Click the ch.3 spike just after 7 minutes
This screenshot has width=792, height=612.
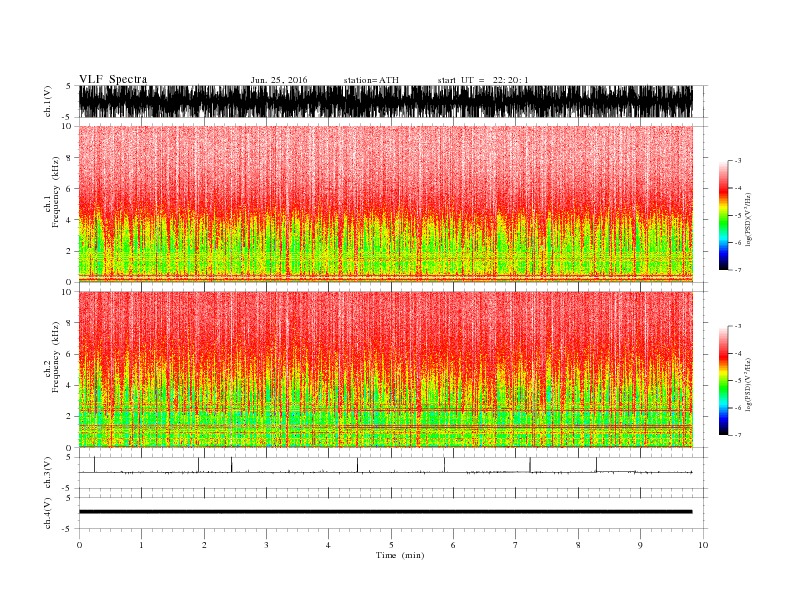click(x=530, y=465)
